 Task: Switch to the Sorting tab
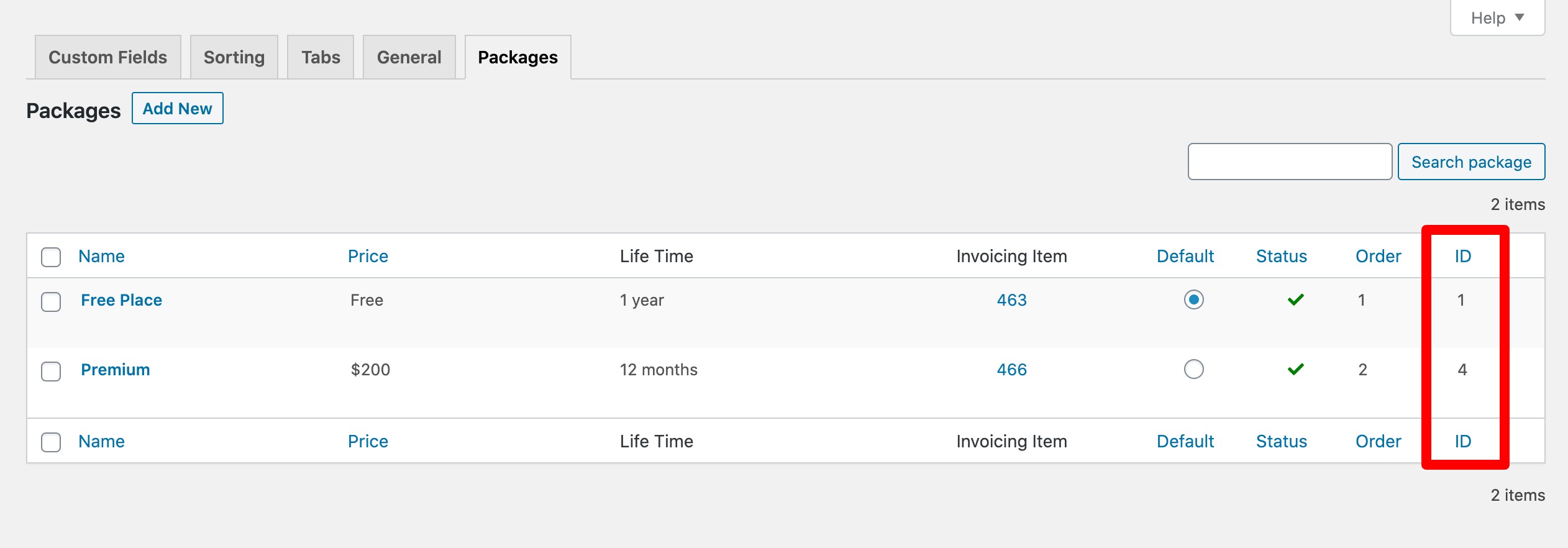(x=234, y=57)
